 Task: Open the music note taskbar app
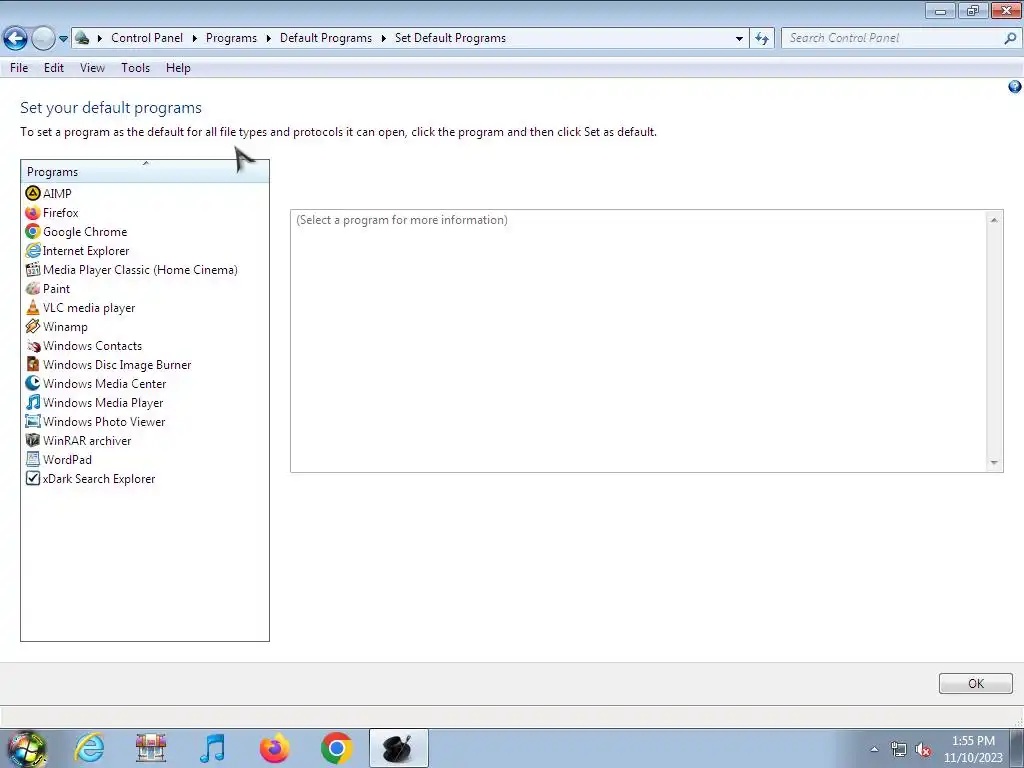[213, 748]
